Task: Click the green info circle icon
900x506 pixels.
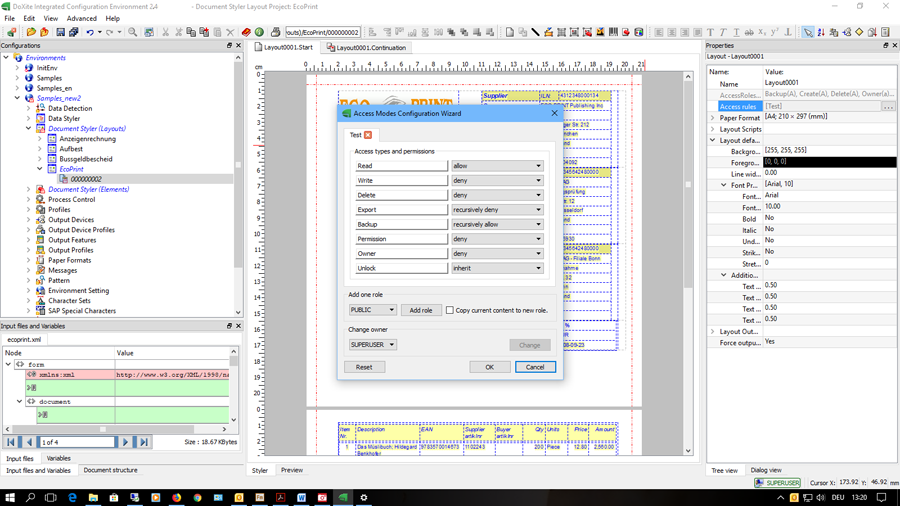Action: (x=259, y=32)
